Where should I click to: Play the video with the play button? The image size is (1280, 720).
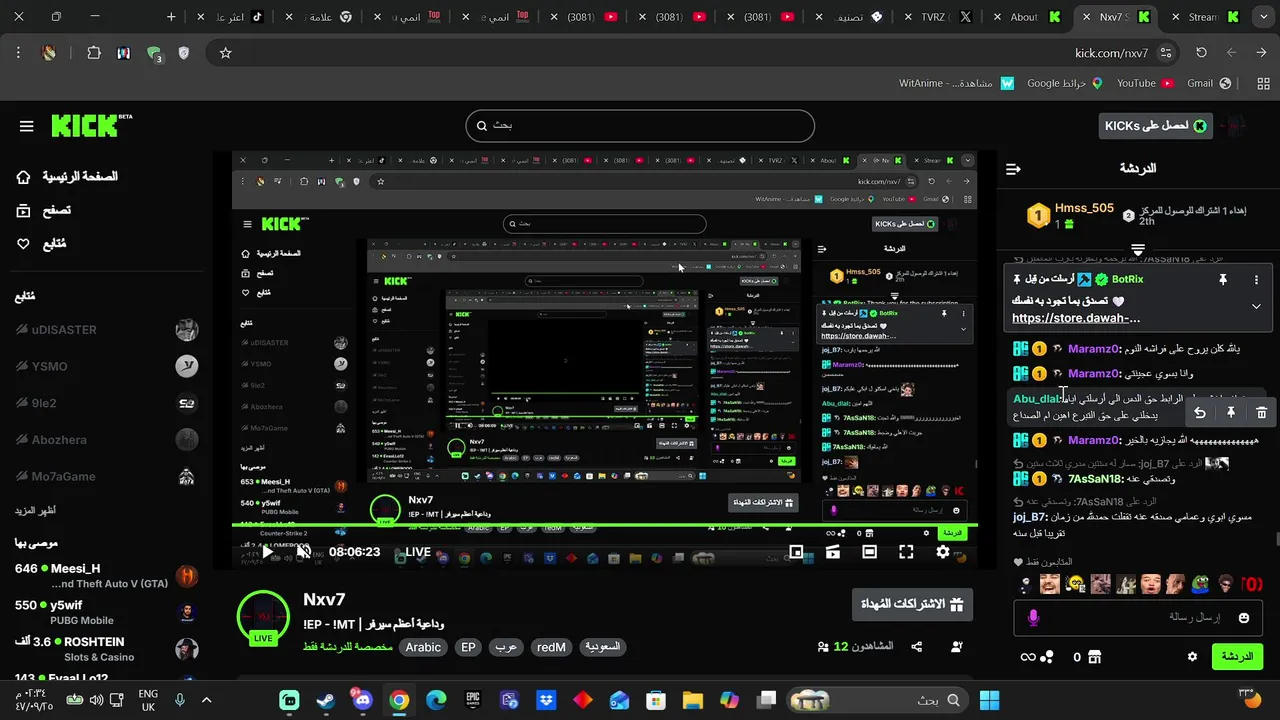[267, 552]
